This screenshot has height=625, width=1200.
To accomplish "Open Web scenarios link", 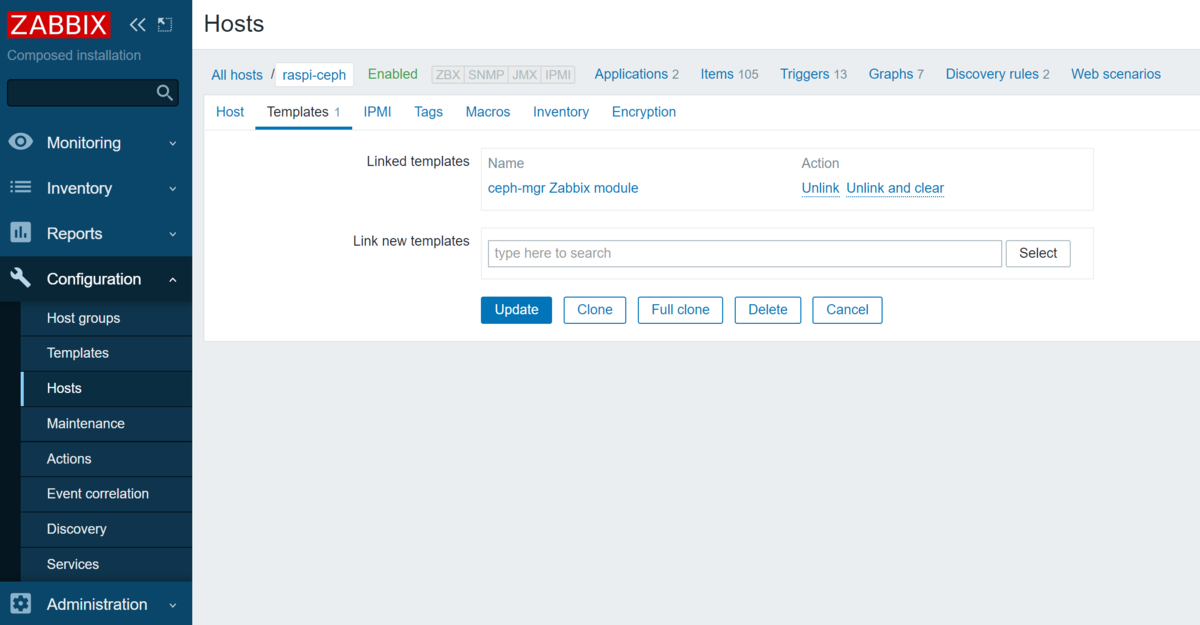I will tap(1116, 74).
